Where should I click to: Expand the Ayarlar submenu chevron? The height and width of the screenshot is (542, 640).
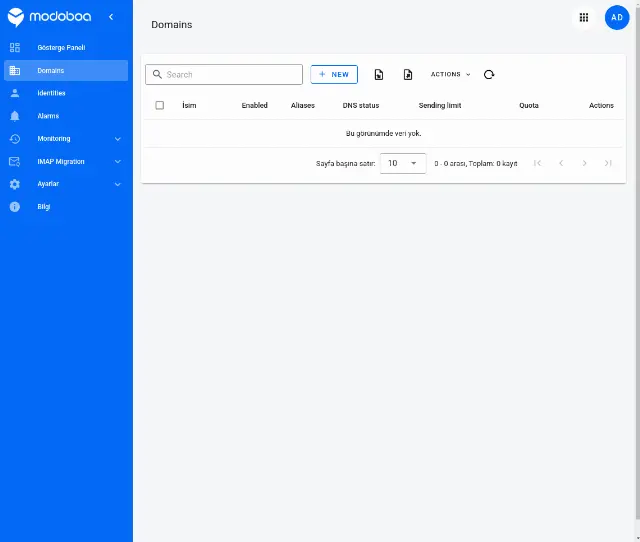pyautogui.click(x=118, y=184)
